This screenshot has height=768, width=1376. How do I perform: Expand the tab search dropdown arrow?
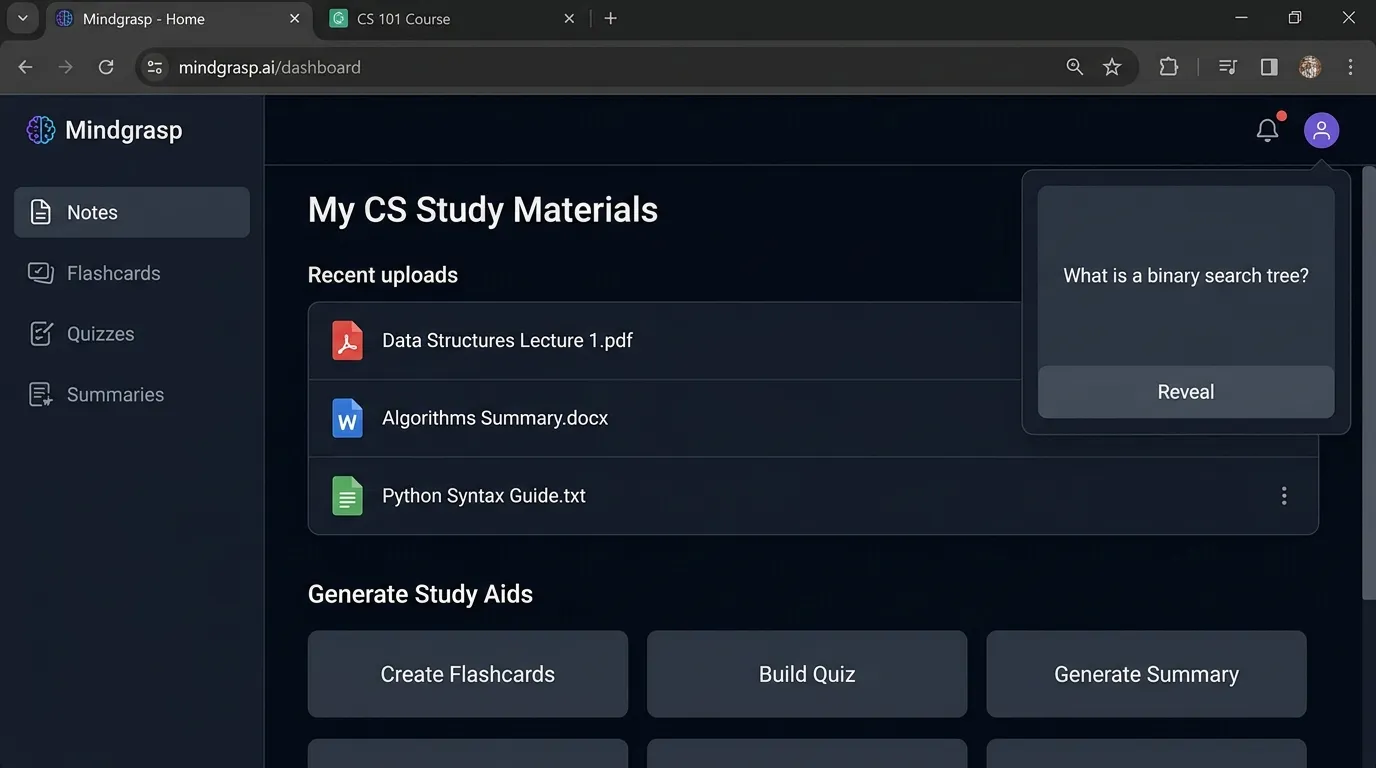tap(22, 18)
